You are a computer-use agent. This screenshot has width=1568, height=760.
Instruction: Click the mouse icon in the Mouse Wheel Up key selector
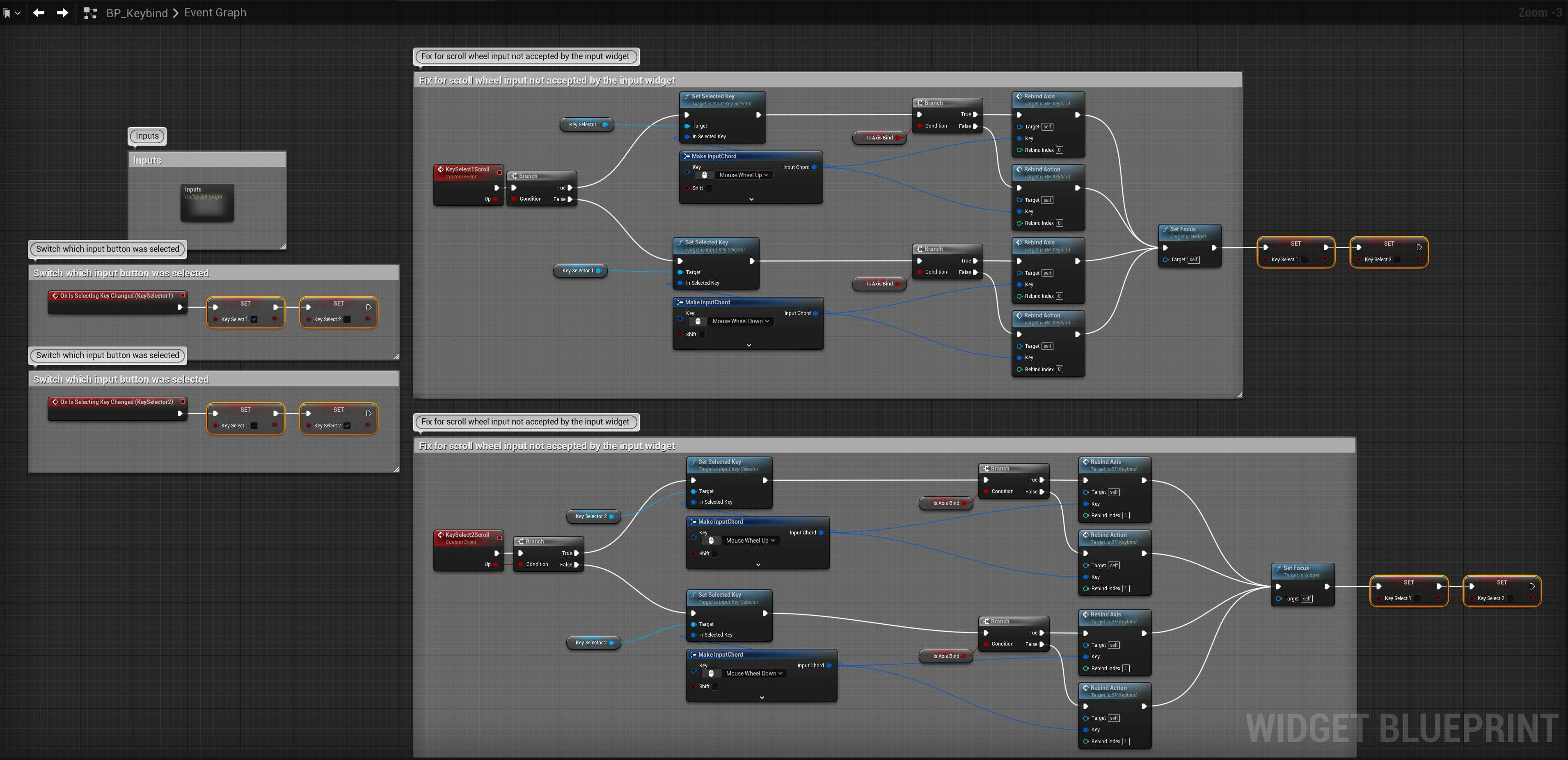point(705,175)
